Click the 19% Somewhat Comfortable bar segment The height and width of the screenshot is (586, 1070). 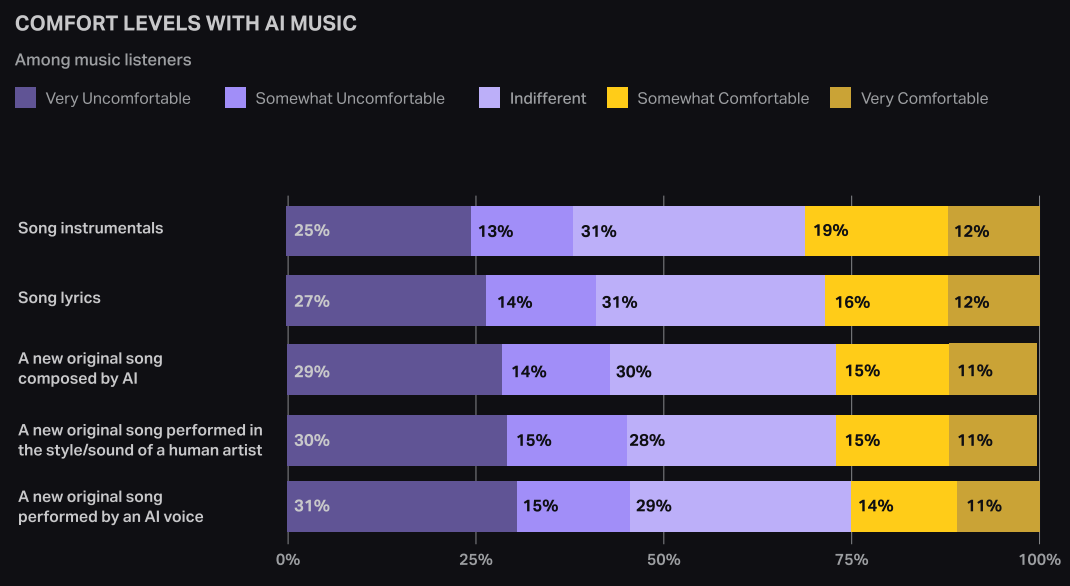point(876,231)
